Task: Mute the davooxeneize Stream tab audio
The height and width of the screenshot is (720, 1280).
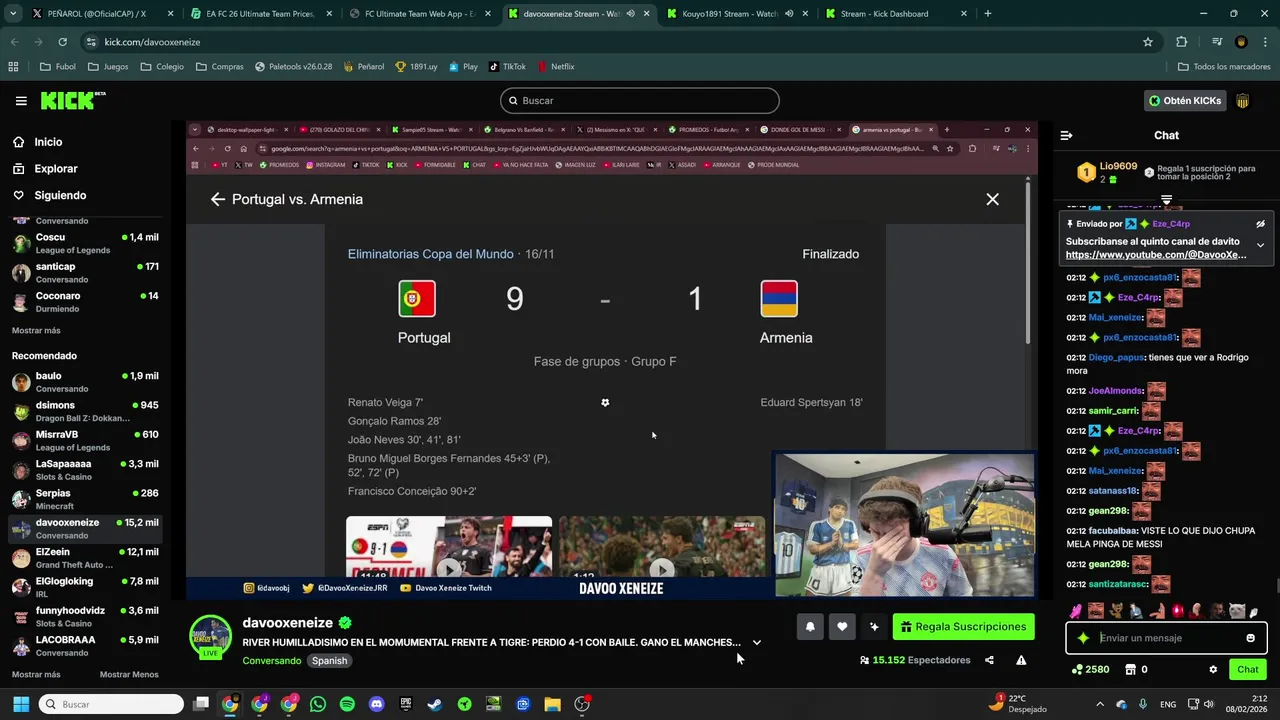Action: [630, 14]
